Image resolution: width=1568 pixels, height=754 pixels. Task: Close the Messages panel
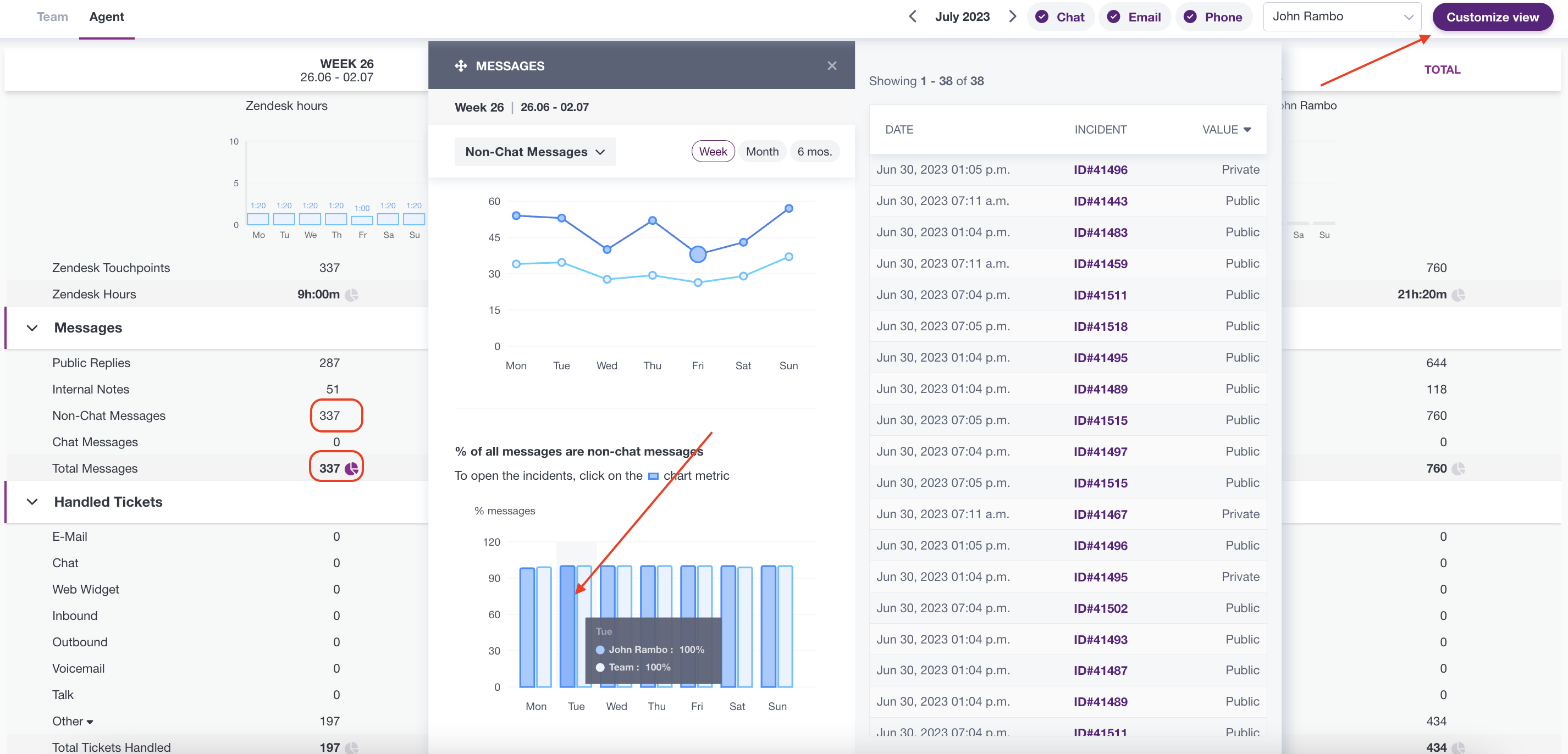[831, 66]
